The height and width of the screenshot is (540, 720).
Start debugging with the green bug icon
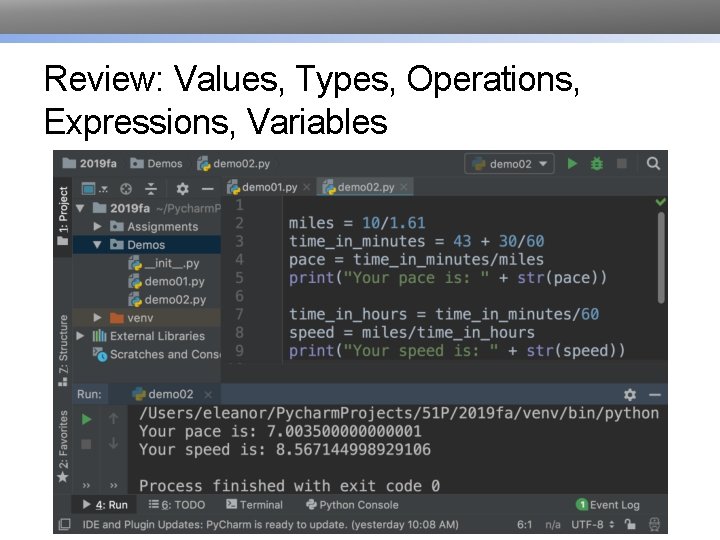pos(597,164)
